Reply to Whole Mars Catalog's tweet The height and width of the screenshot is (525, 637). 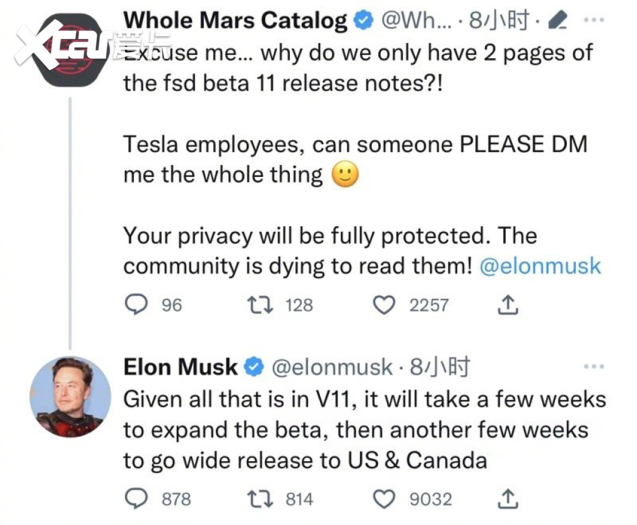click(x=136, y=305)
